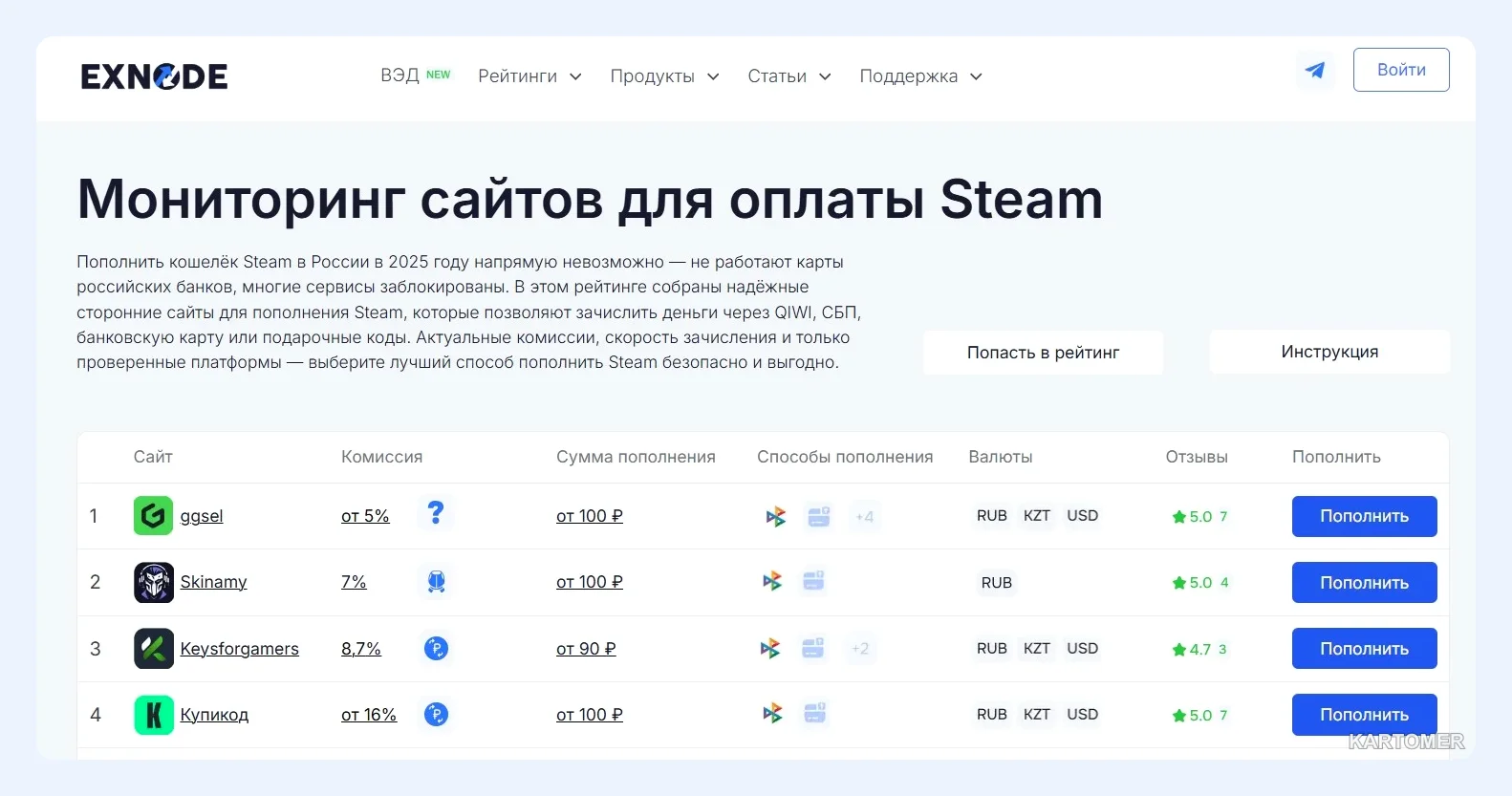Click the question mark icon in ggsel row
1512x796 pixels.
436,513
